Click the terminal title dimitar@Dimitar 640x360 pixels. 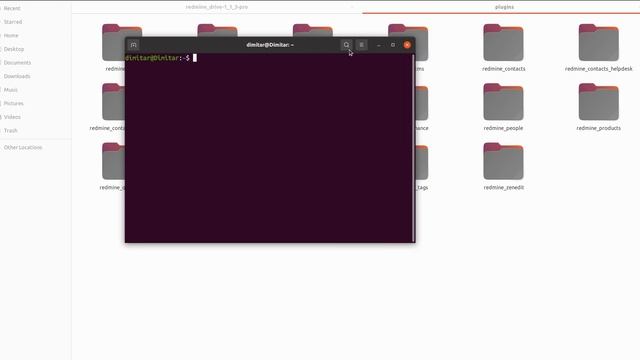(x=270, y=45)
